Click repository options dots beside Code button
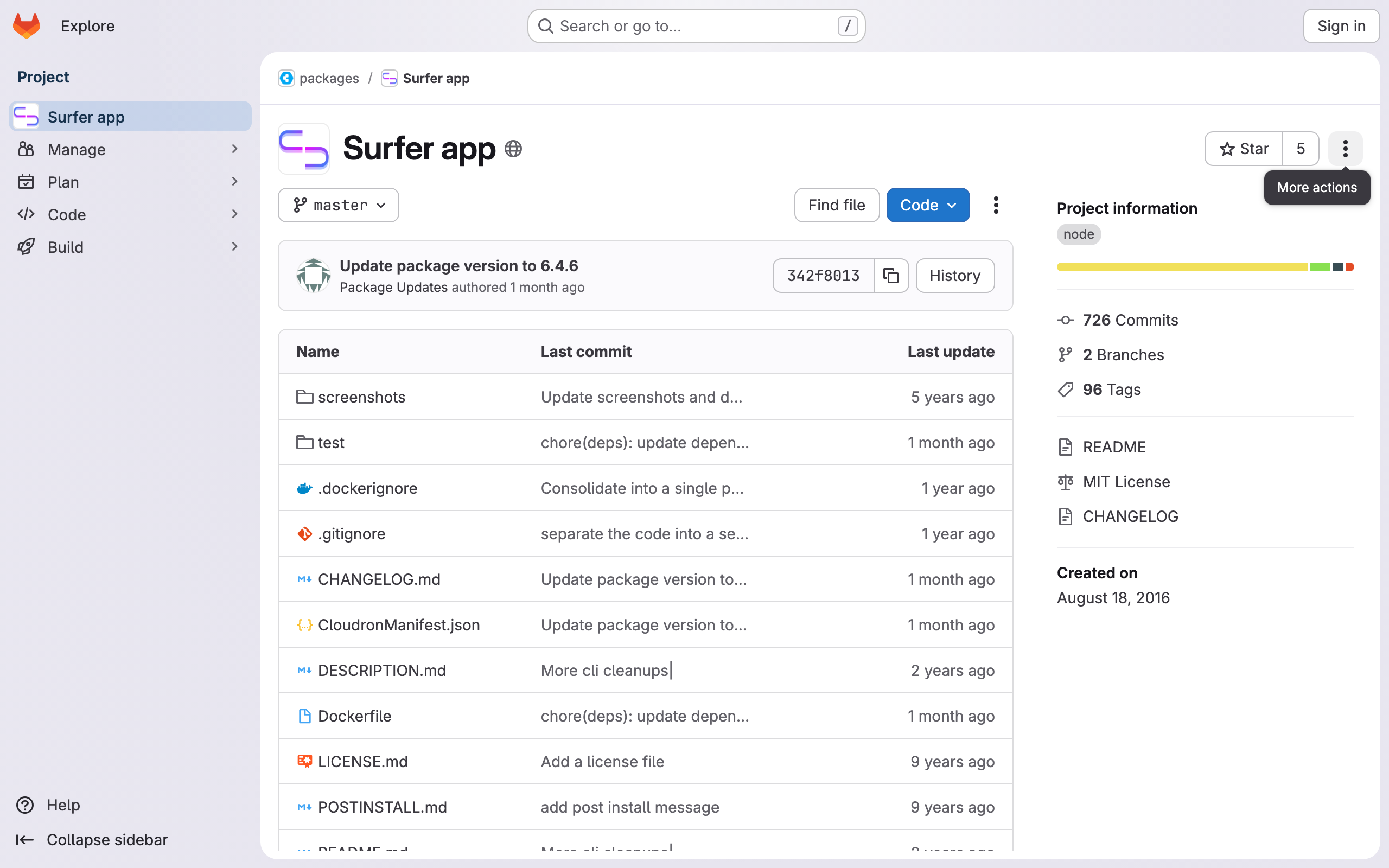Viewport: 1389px width, 868px height. (996, 205)
